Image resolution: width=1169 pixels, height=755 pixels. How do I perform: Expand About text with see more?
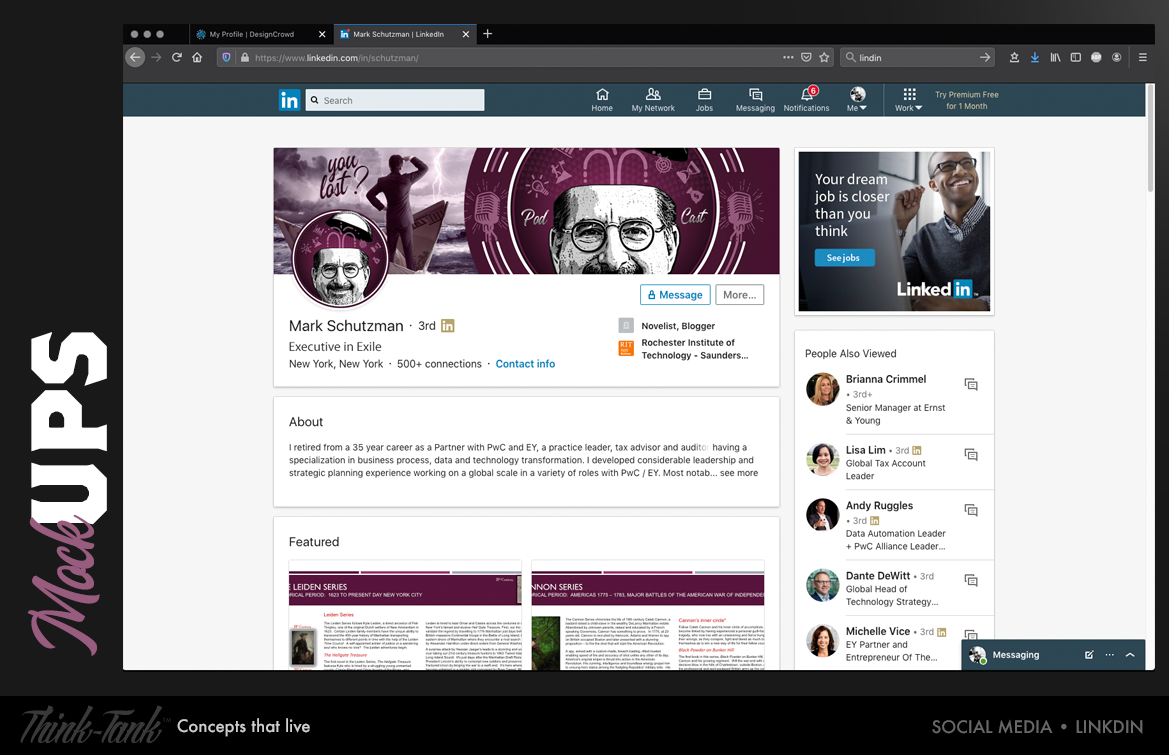(x=739, y=473)
